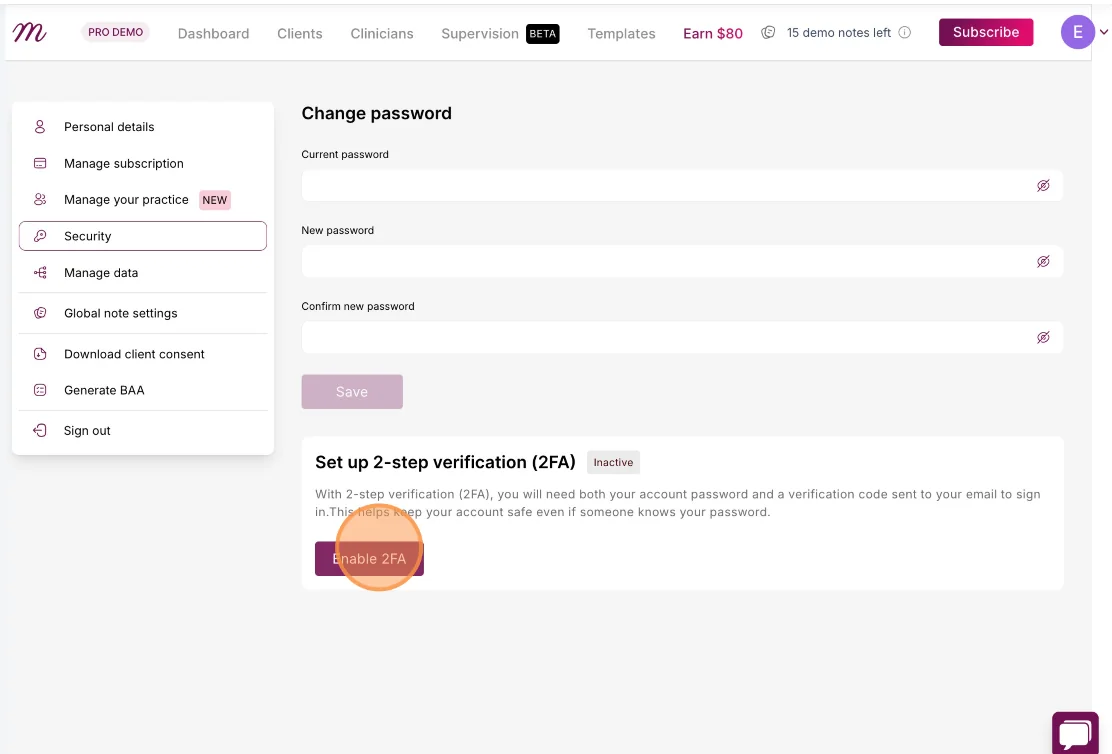Click the notes icon before demo count
The width and height of the screenshot is (1112, 754).
click(767, 32)
